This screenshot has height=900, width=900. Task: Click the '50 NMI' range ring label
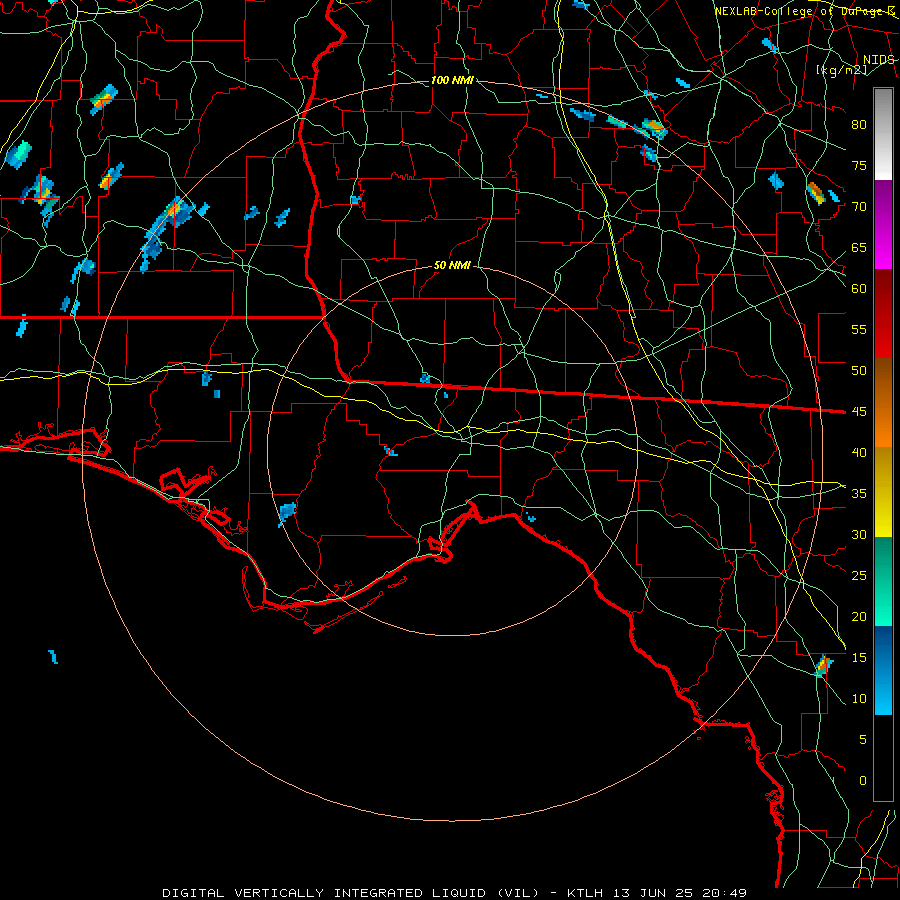452,265
